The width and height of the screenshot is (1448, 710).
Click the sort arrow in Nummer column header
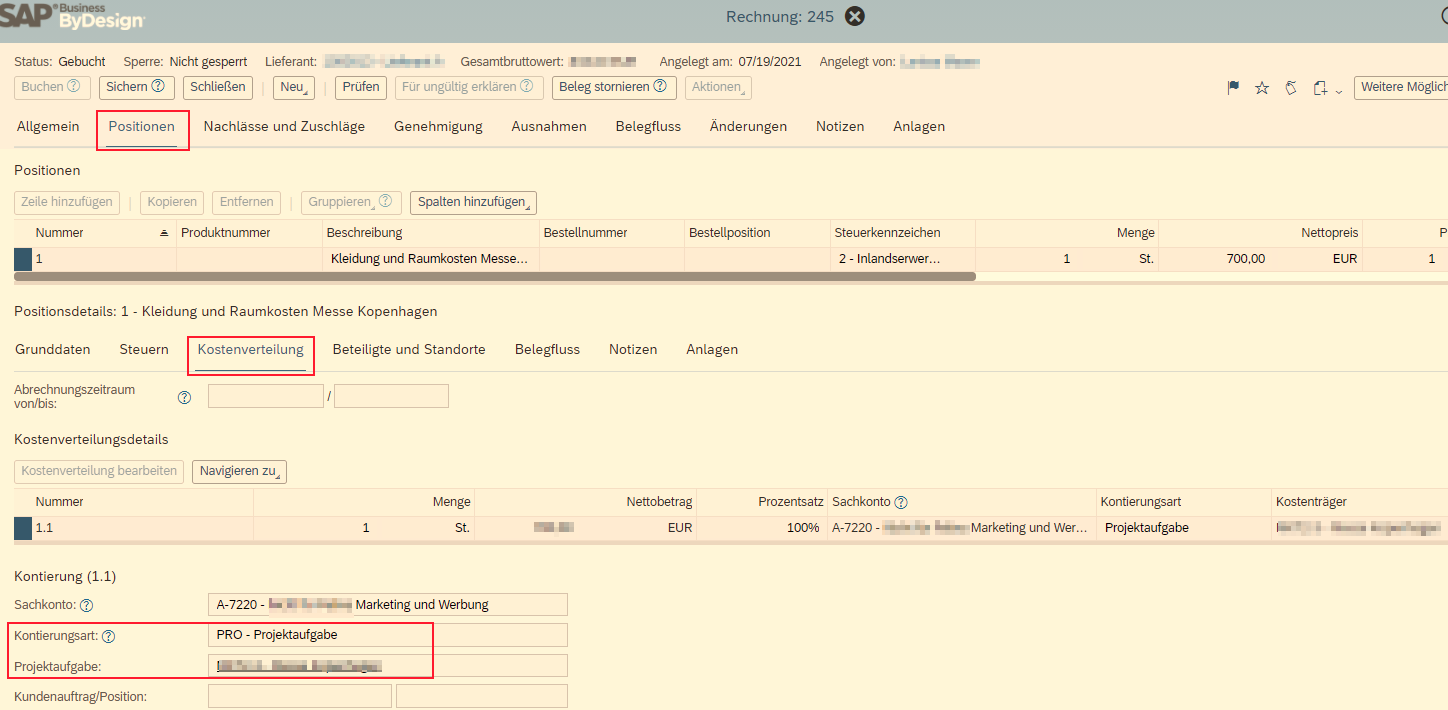tap(164, 233)
